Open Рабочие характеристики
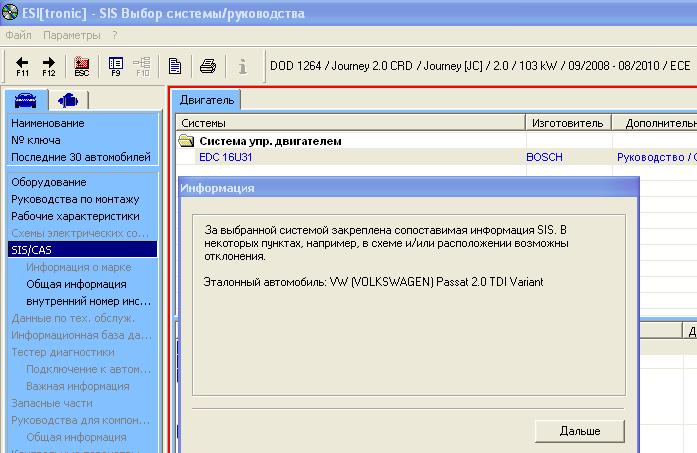697x453 pixels. click(x=75, y=216)
